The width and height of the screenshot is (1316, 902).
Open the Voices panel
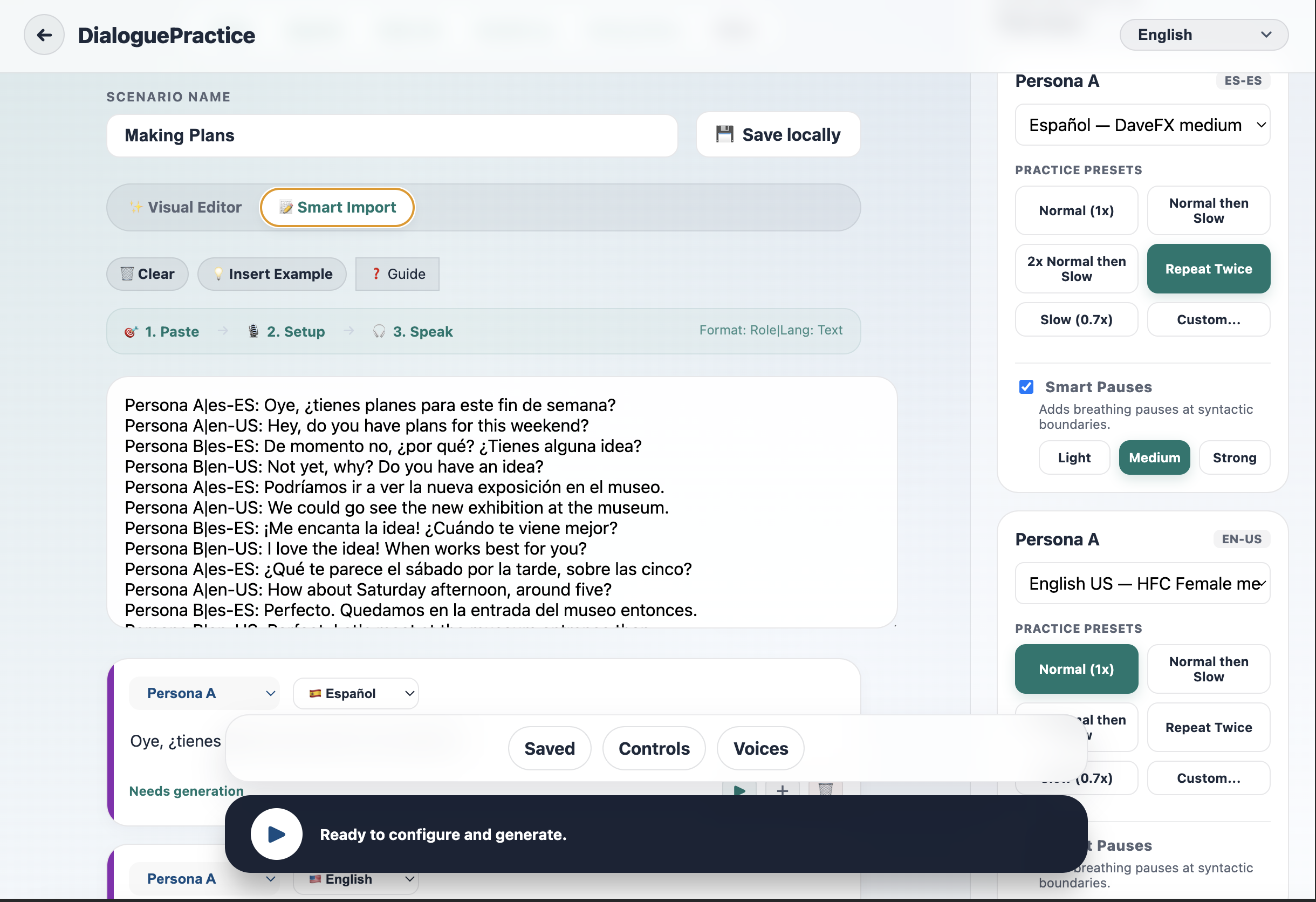760,749
